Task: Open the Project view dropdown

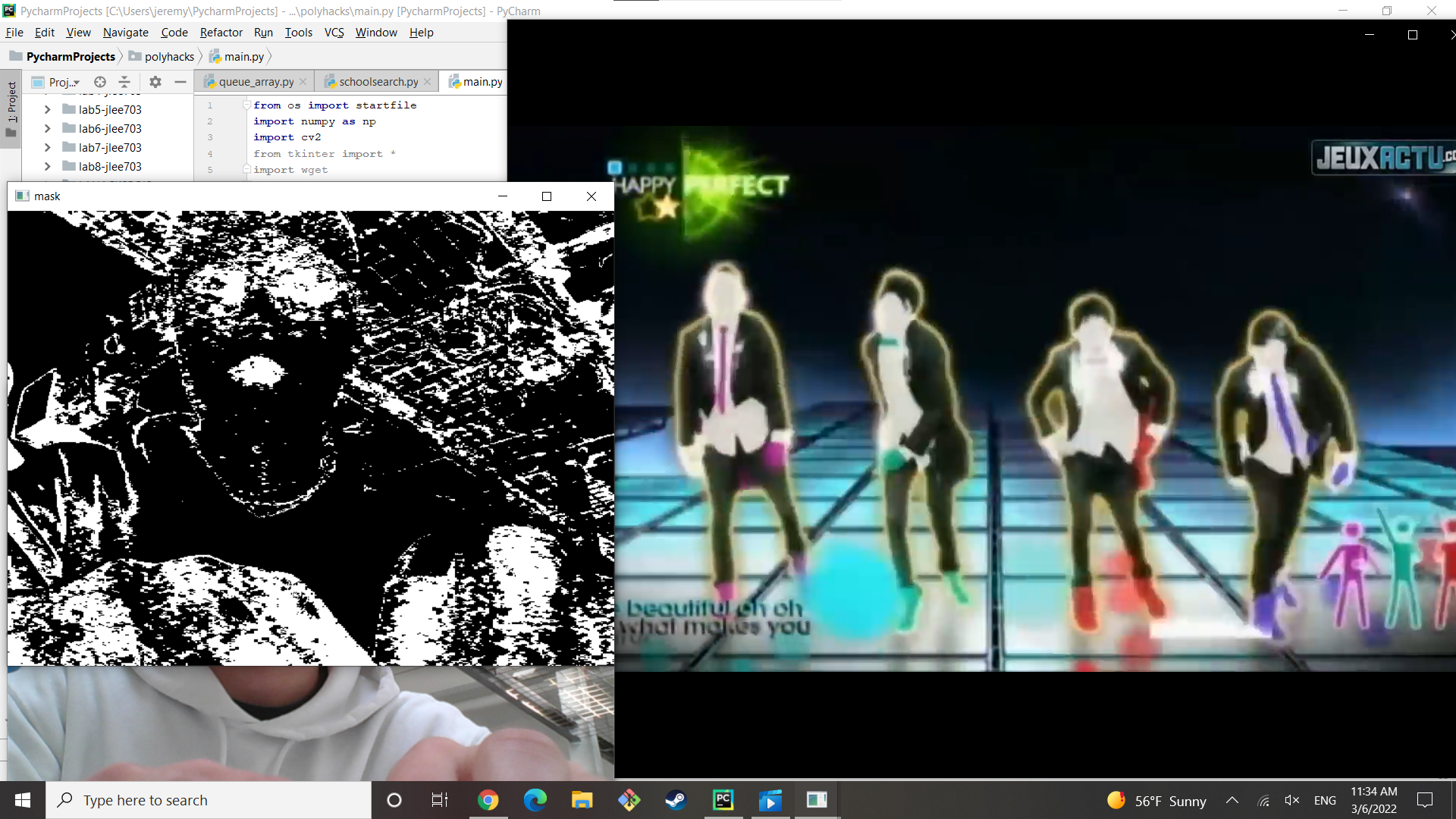Action: click(64, 82)
